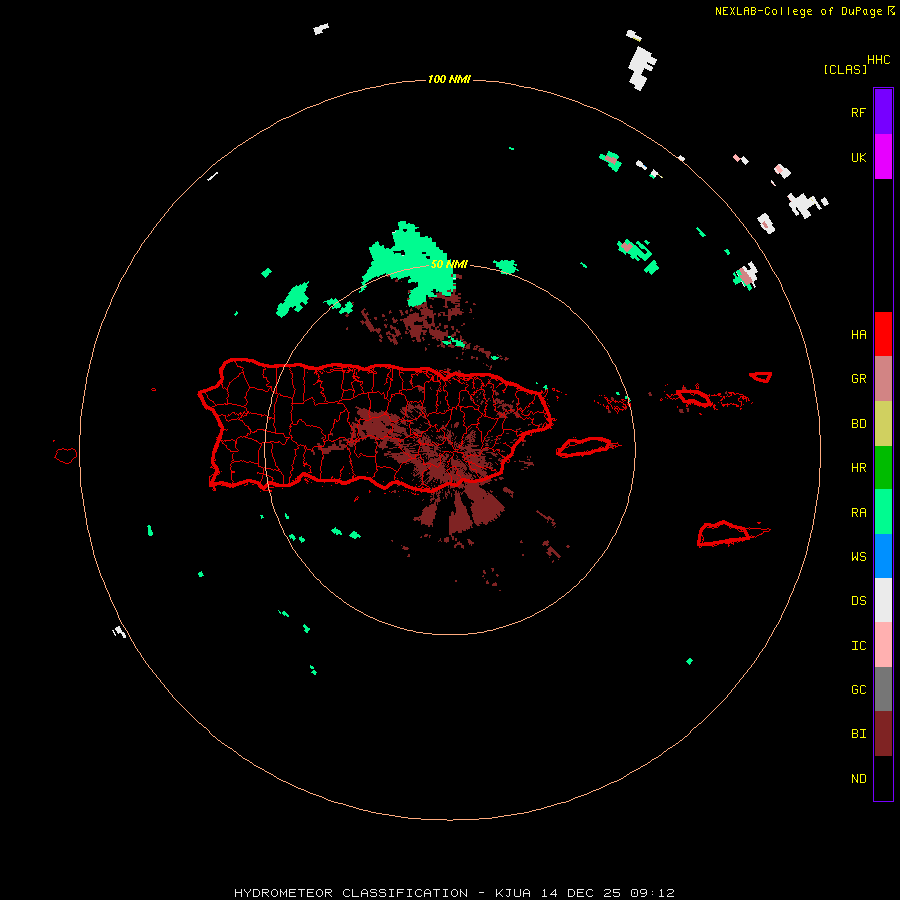Screen dimensions: 900x900
Task: Click the NEXLAB-College of DuPage credit
Action: [804, 11]
